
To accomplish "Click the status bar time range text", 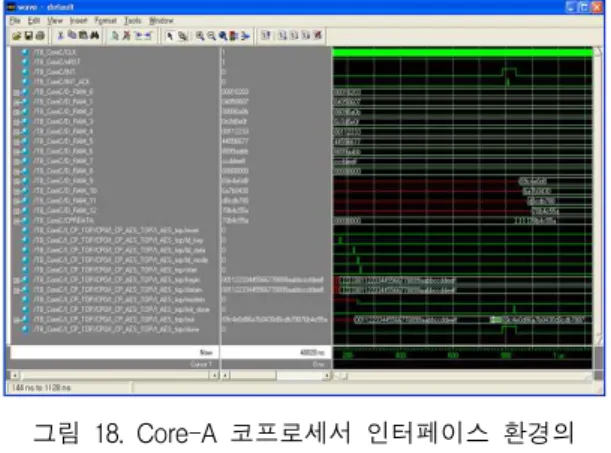I will point(41,388).
